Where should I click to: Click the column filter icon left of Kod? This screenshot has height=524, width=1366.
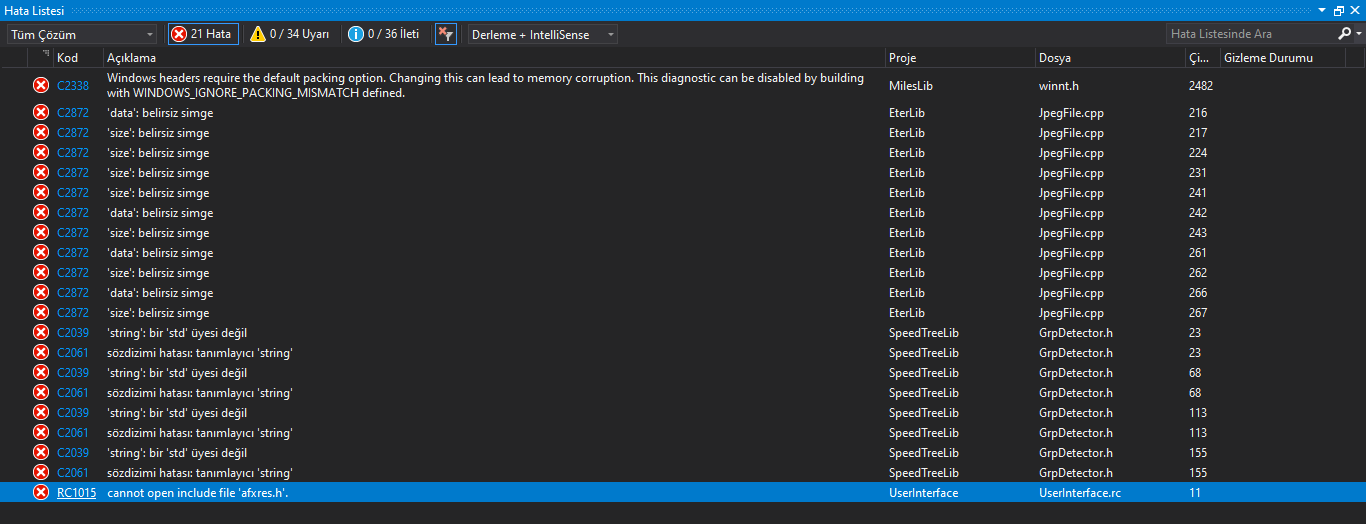[44, 55]
